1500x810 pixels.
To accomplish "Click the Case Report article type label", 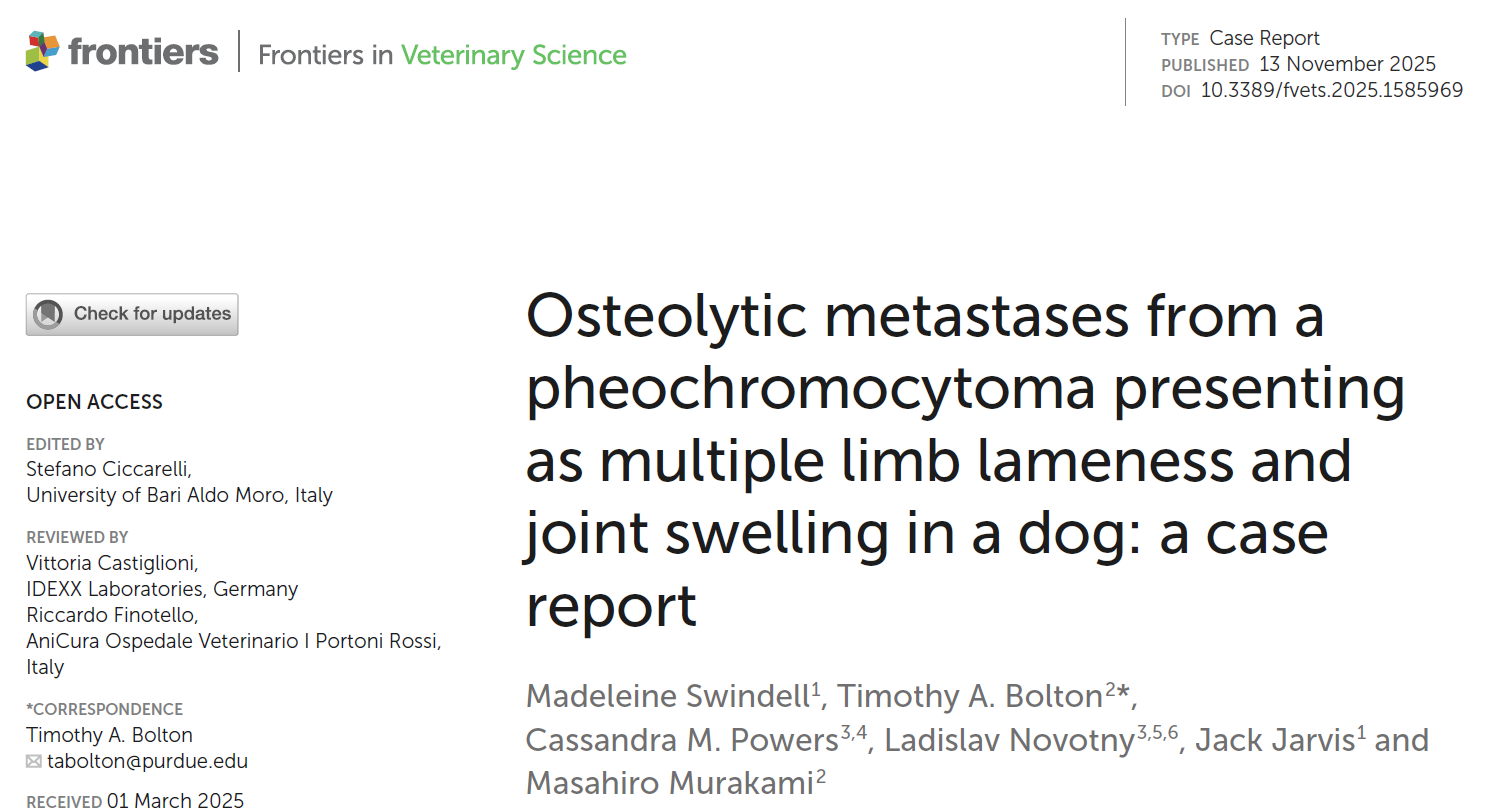I will (x=1264, y=38).
